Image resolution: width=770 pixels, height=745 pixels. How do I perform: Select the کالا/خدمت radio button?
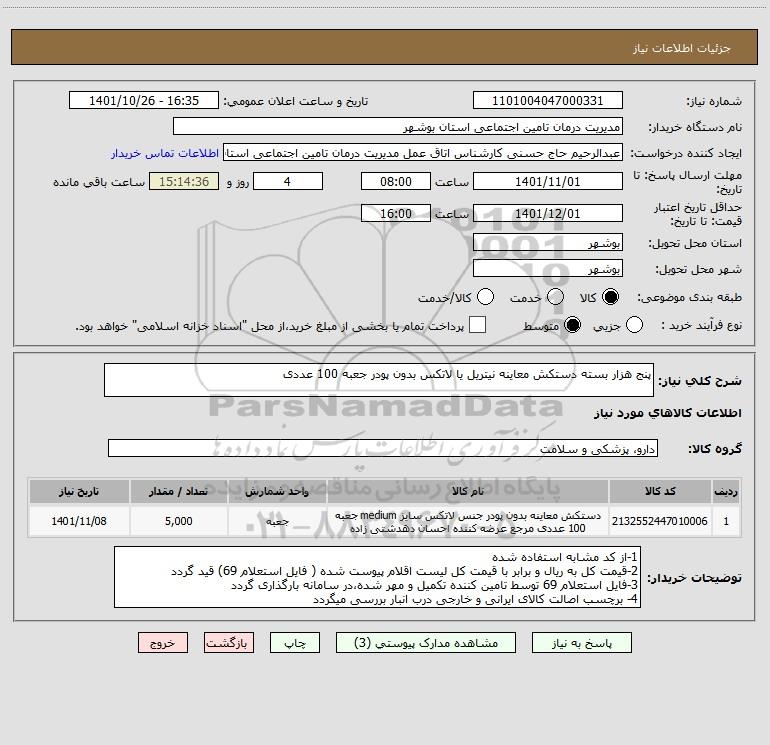pyautogui.click(x=486, y=297)
